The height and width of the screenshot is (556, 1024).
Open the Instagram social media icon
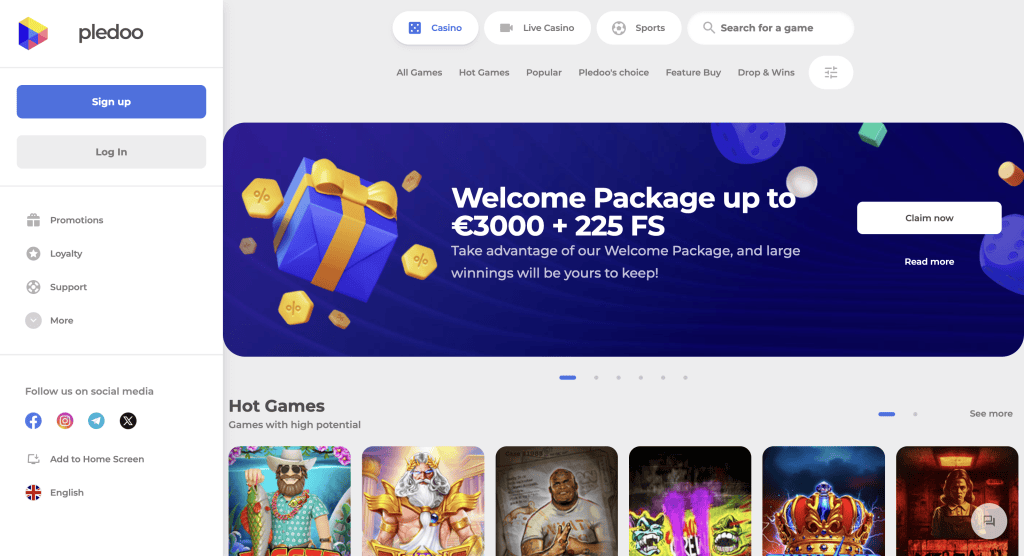click(x=65, y=421)
